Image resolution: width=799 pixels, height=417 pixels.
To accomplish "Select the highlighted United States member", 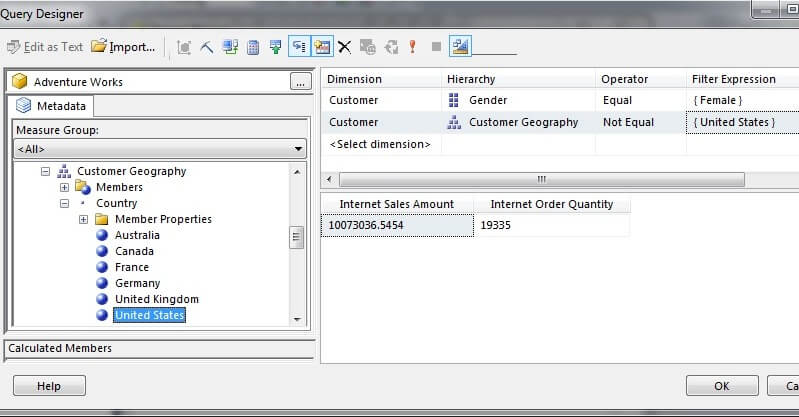I will pos(149,315).
